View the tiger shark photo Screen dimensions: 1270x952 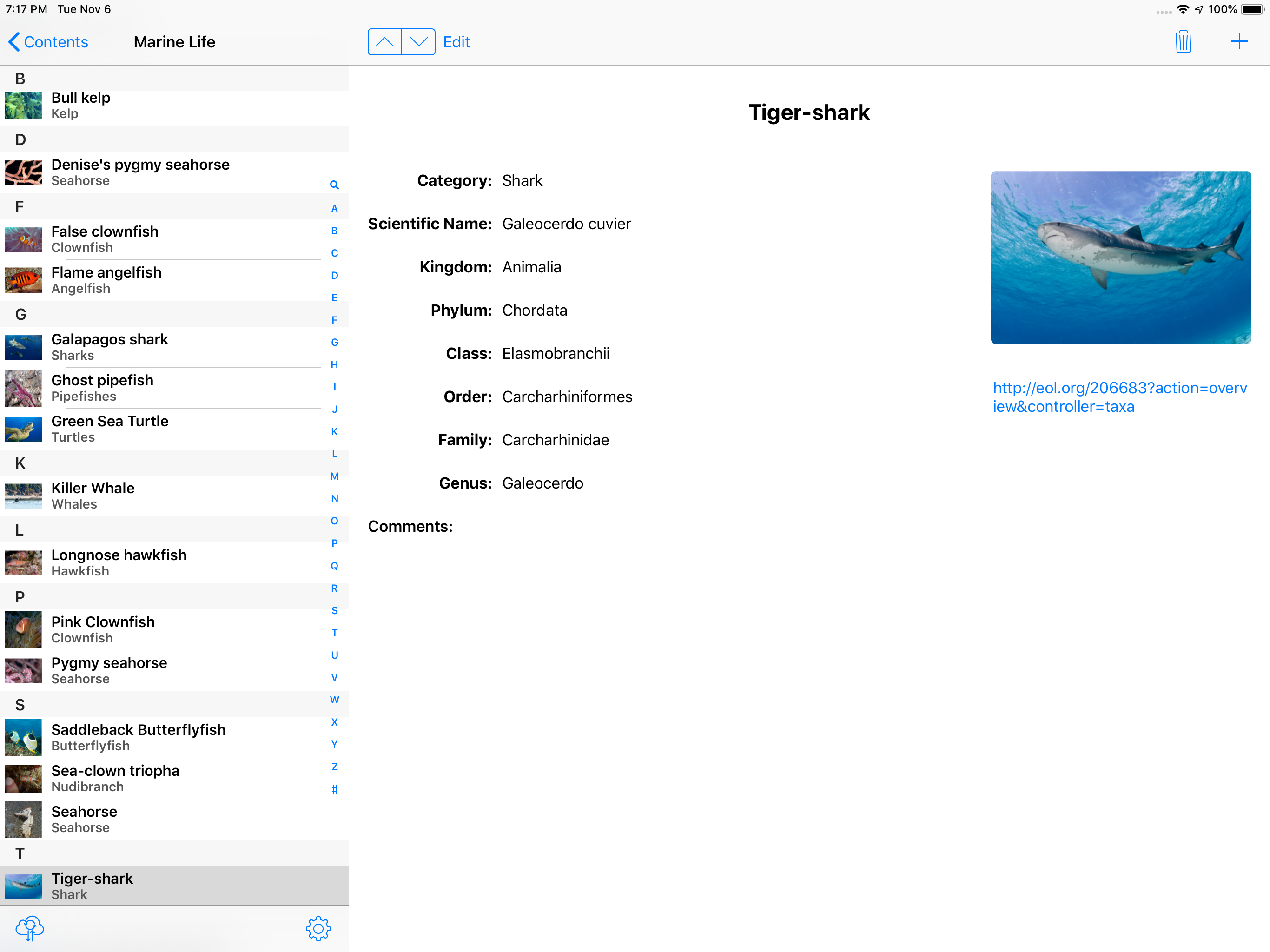pyautogui.click(x=1120, y=257)
